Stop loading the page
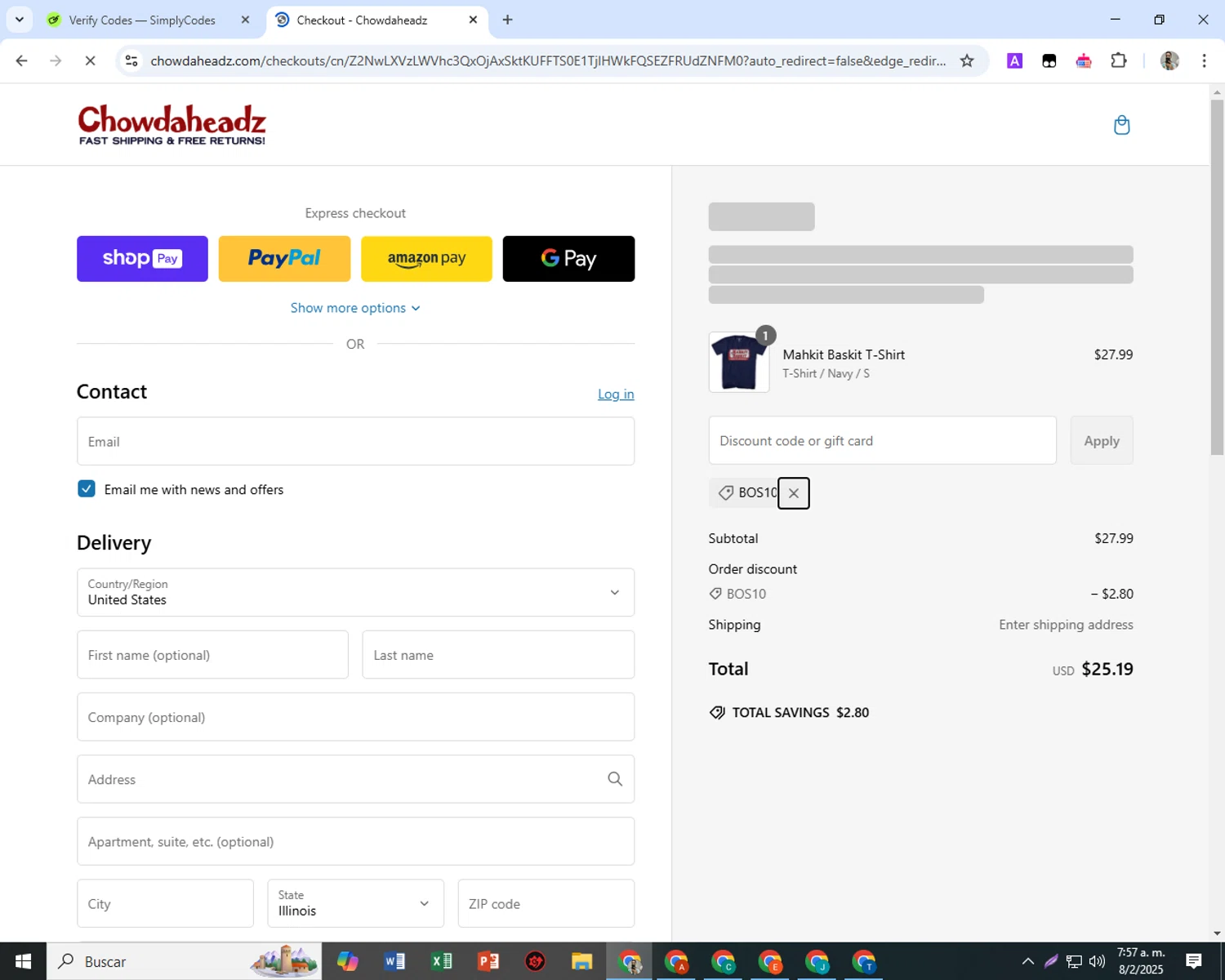Screen dimensions: 1225x980 pyautogui.click(x=90, y=60)
